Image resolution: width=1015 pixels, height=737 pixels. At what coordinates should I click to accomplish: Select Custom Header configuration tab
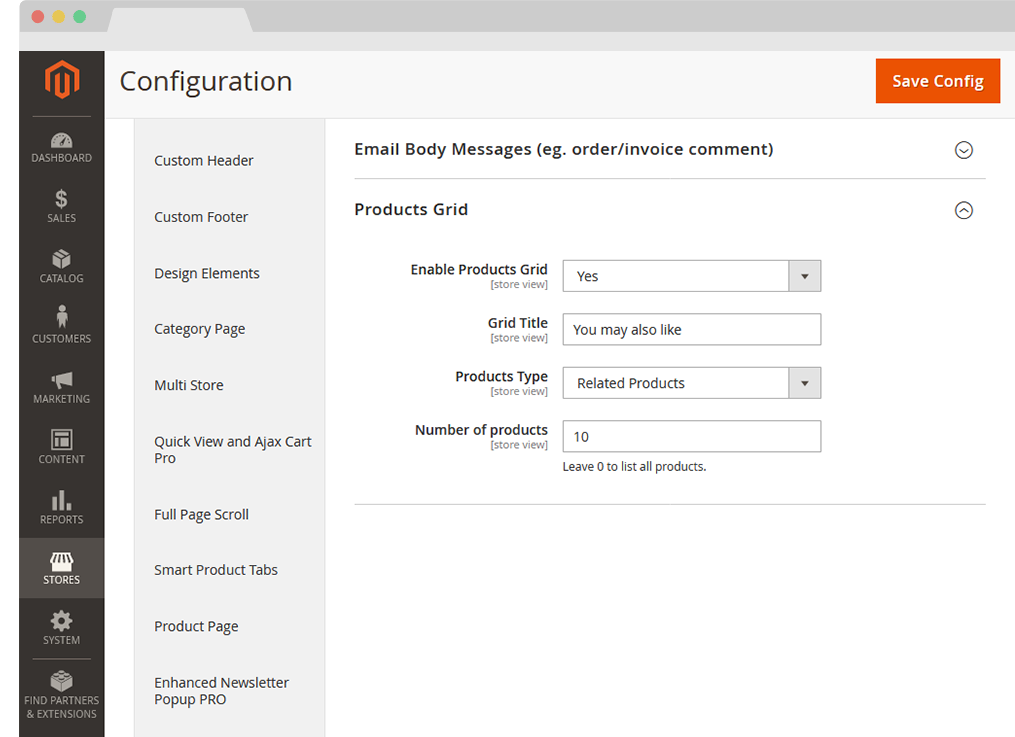coord(204,161)
